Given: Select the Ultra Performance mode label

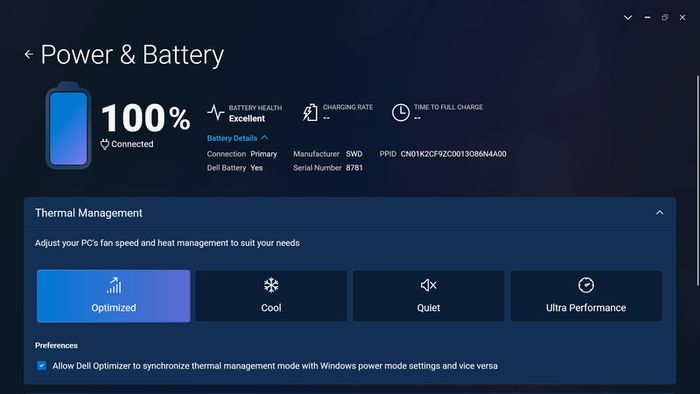Looking at the screenshot, I should 586,308.
